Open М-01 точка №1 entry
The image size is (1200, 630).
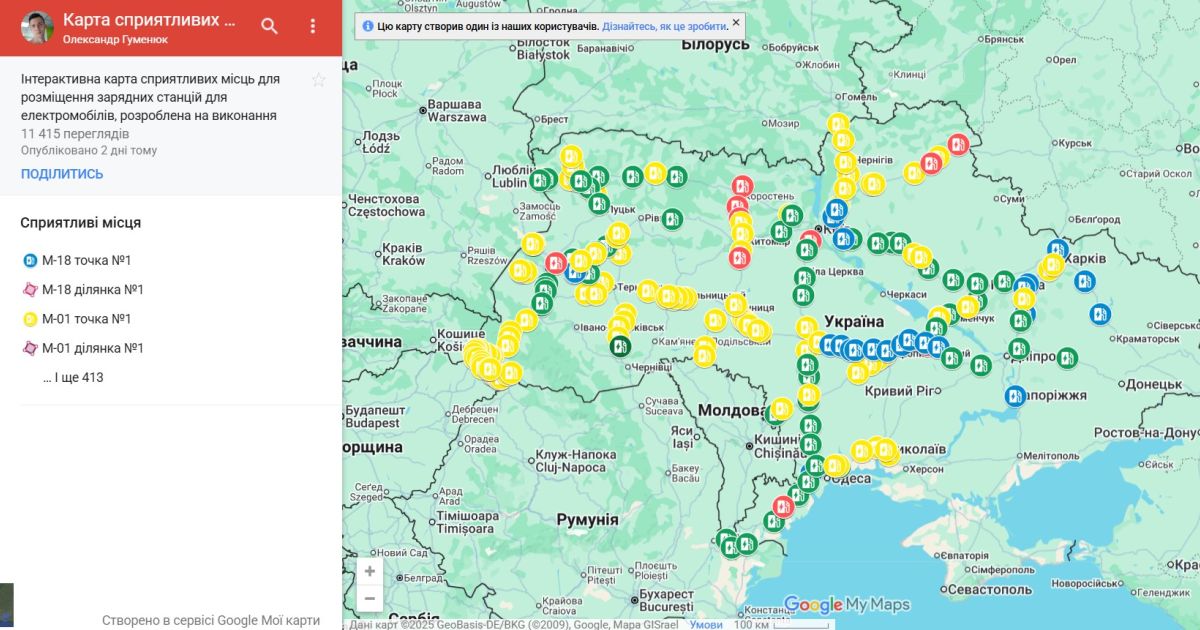point(86,319)
